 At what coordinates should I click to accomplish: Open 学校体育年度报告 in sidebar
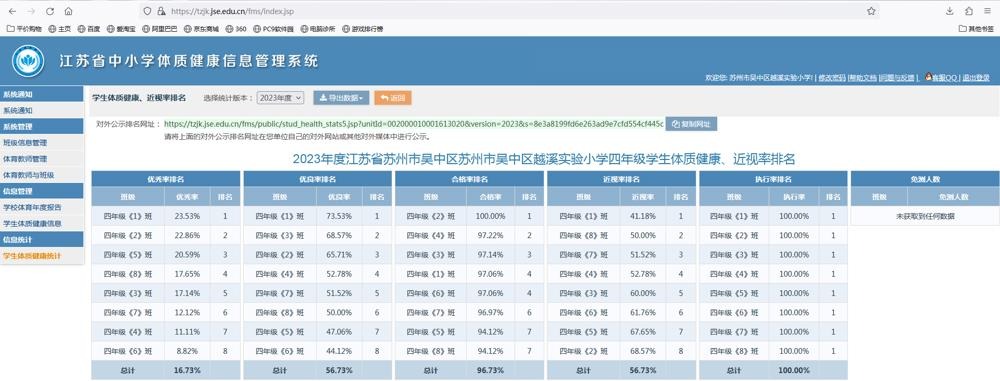tap(41, 207)
